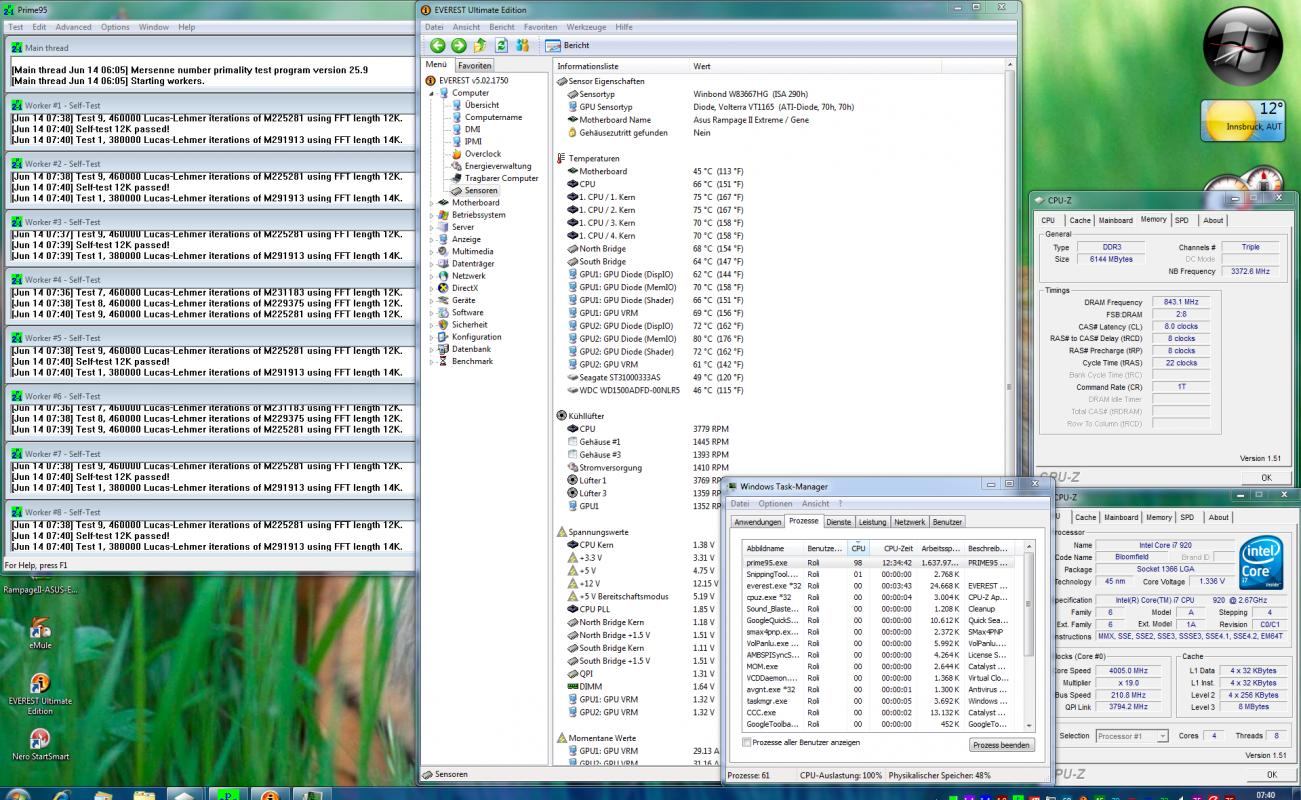Expand the Multimedia tree node
The image size is (1301, 800).
pyautogui.click(x=432, y=251)
